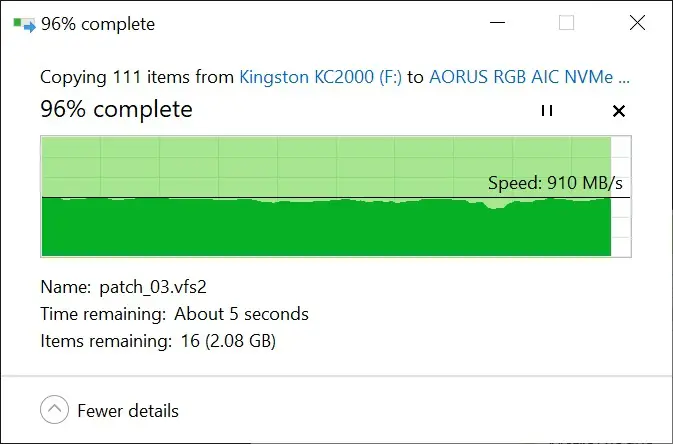Viewport: 673px width, 444px height.
Task: Open the AORUS RGB AIC NVMe destination link
Action: [x=529, y=77]
